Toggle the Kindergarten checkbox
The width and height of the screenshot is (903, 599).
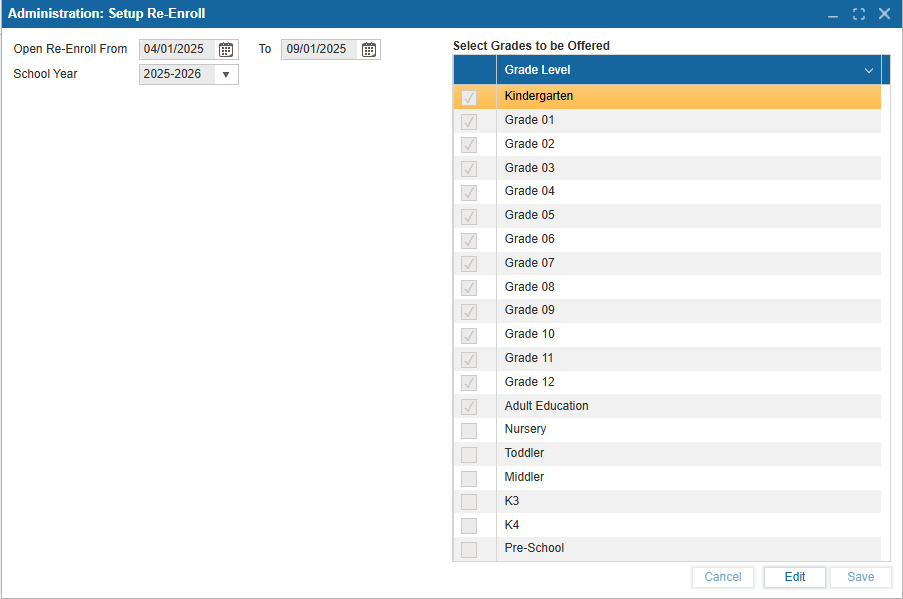[469, 98]
